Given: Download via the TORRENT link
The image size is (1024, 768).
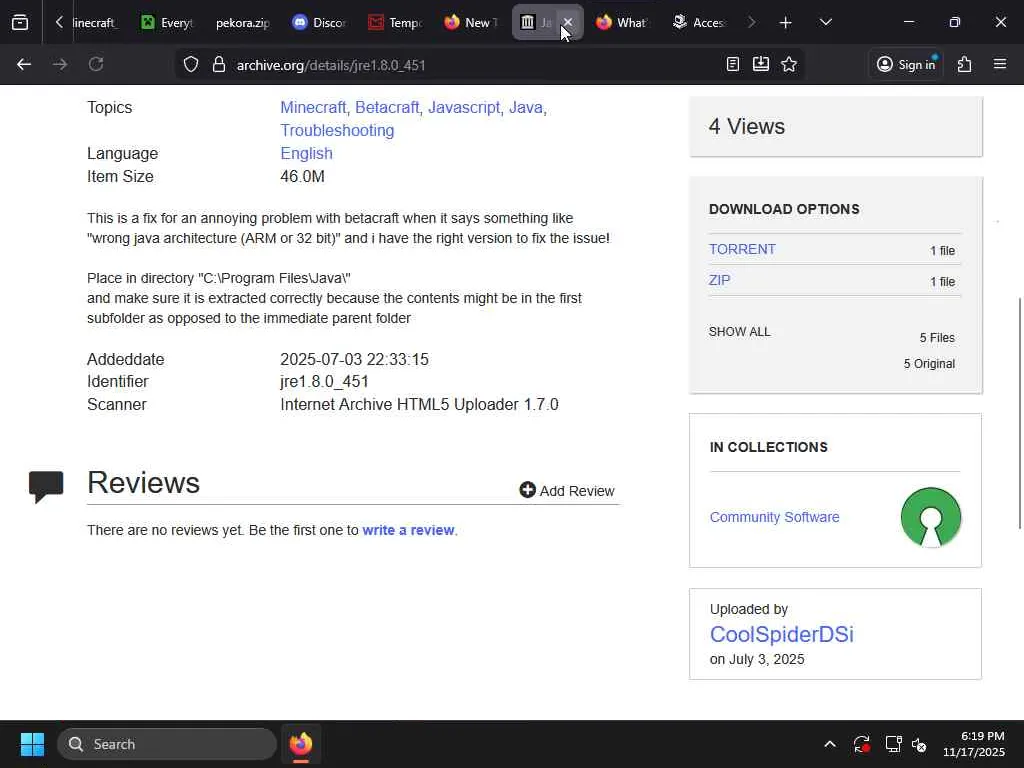Looking at the screenshot, I should coord(742,249).
